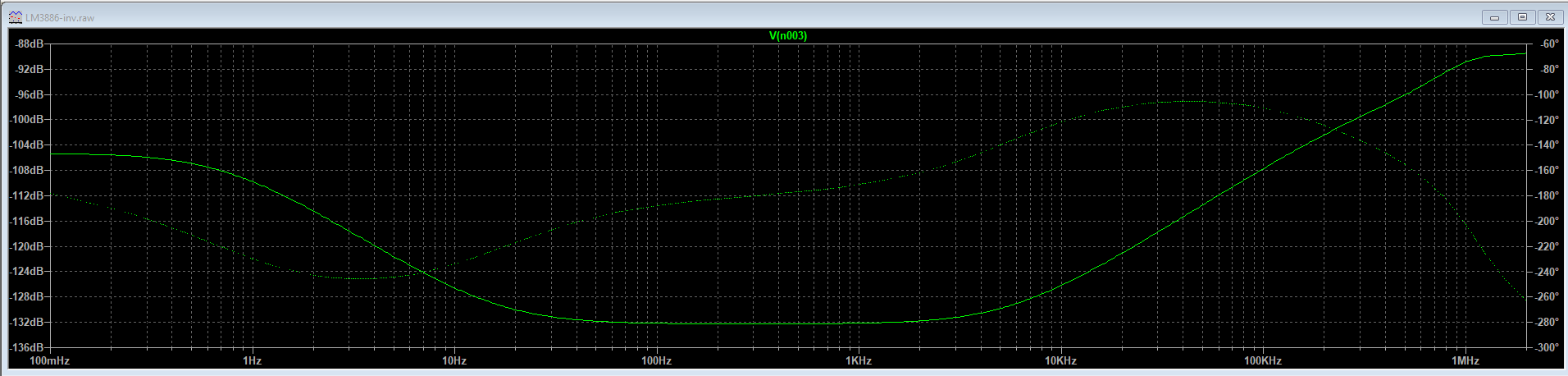Viewport: 1568px width, 376px height.
Task: Click the 100KHz frequency axis label
Action: click(1263, 360)
